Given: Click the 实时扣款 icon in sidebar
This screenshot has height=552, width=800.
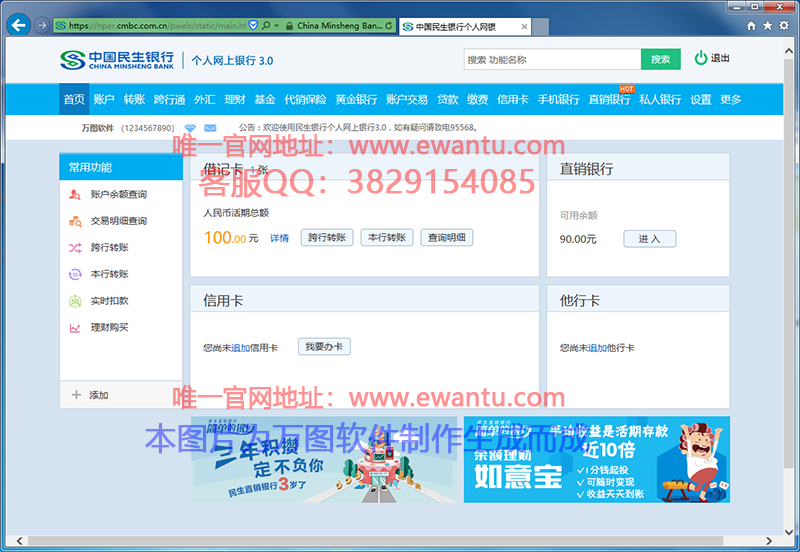Looking at the screenshot, I should tap(75, 301).
